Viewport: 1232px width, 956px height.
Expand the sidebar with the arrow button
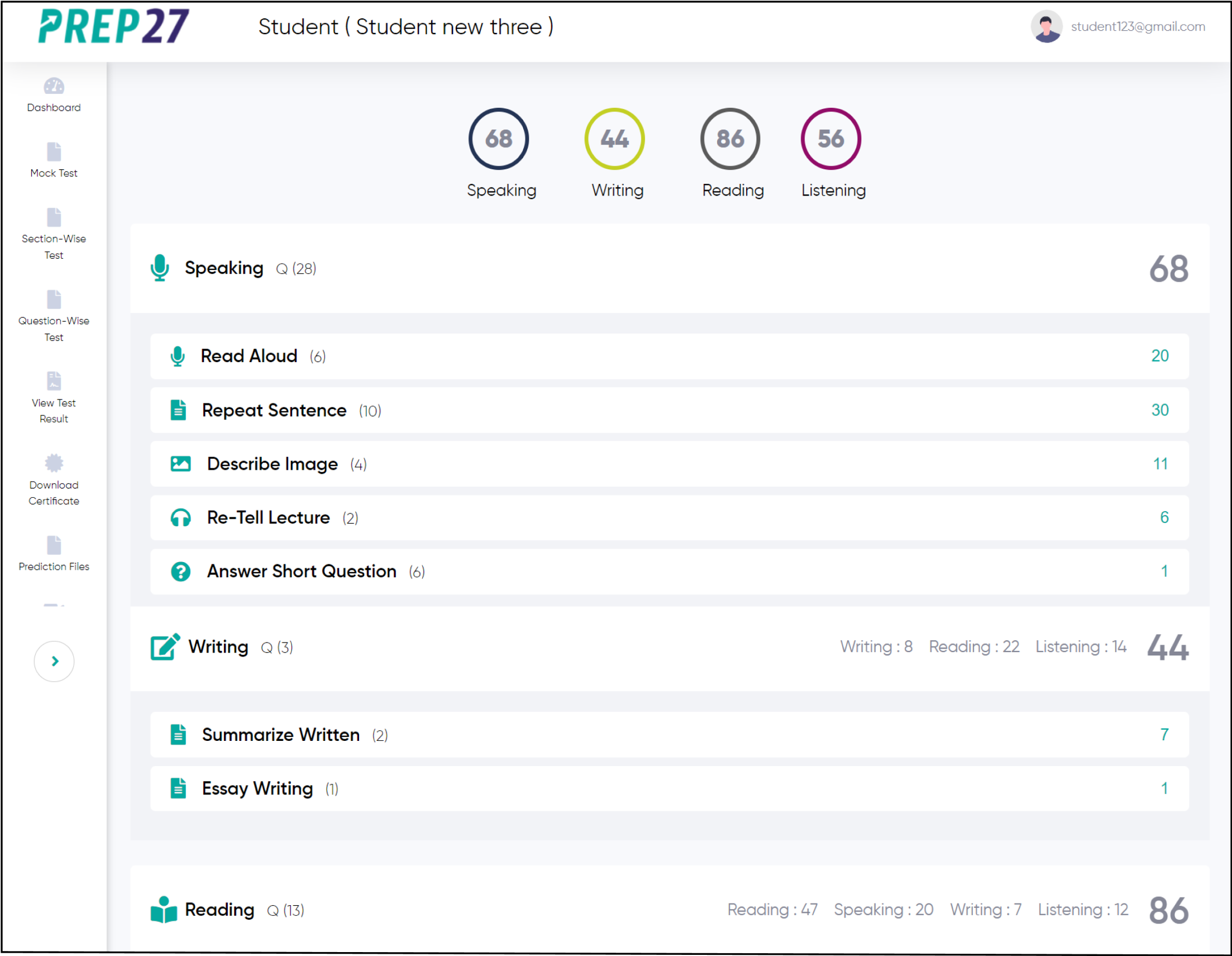54,662
